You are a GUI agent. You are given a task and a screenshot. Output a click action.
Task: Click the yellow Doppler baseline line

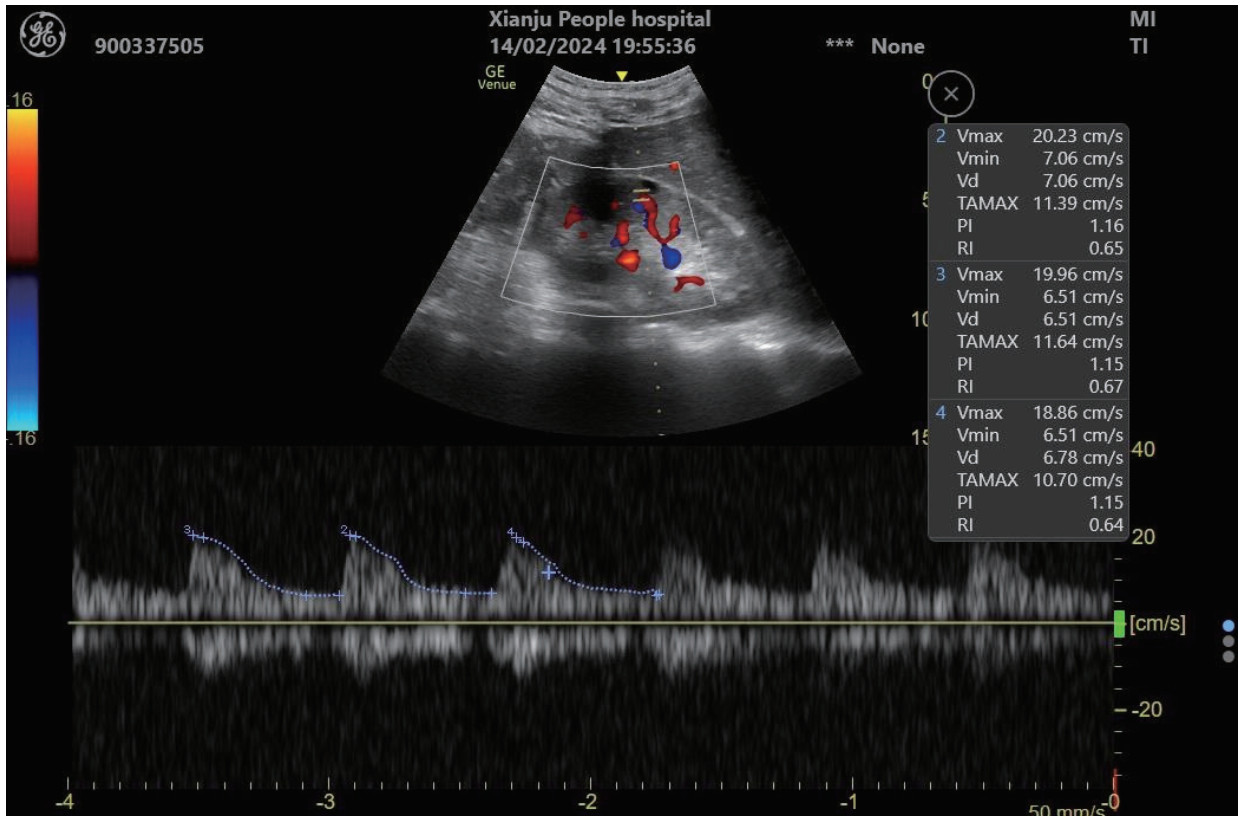pyautogui.click(x=600, y=623)
